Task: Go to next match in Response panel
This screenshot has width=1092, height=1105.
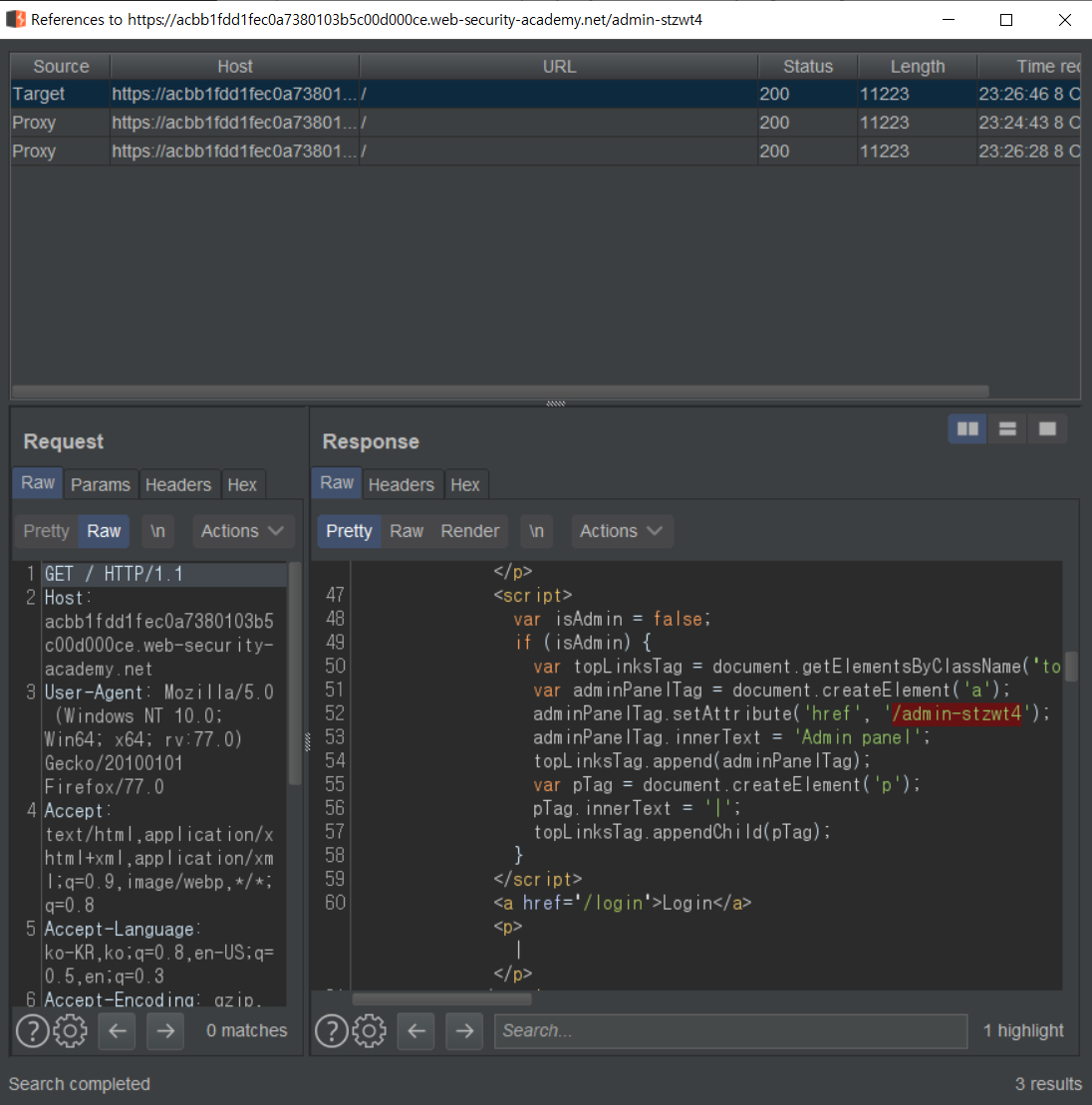Action: coord(464,1030)
